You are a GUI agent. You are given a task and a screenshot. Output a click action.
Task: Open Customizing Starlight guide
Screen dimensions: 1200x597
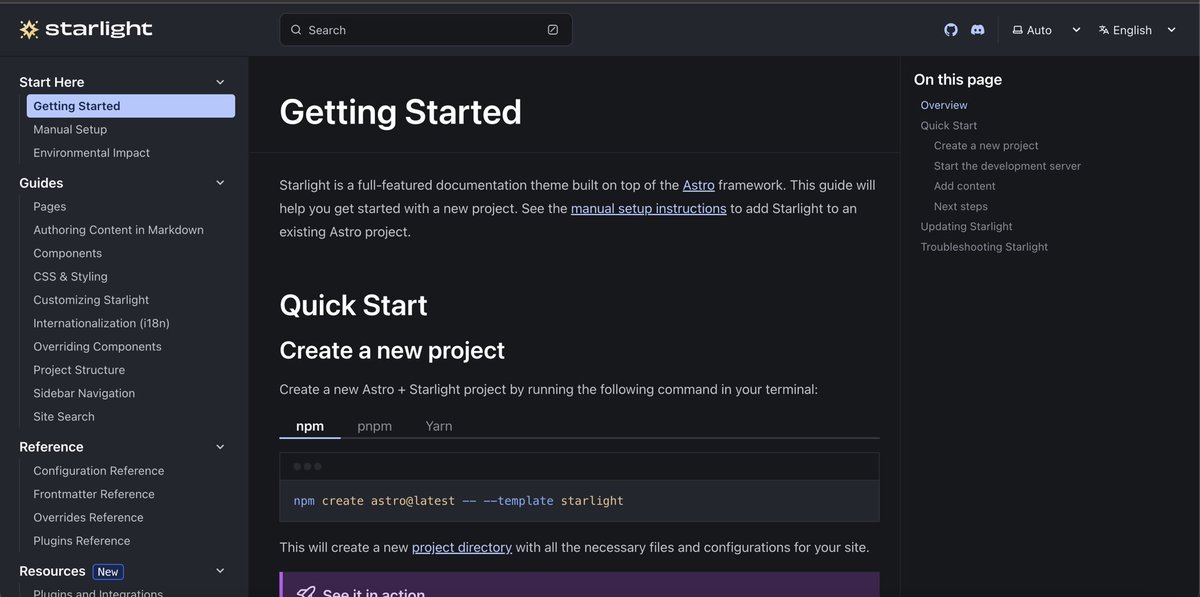(91, 300)
